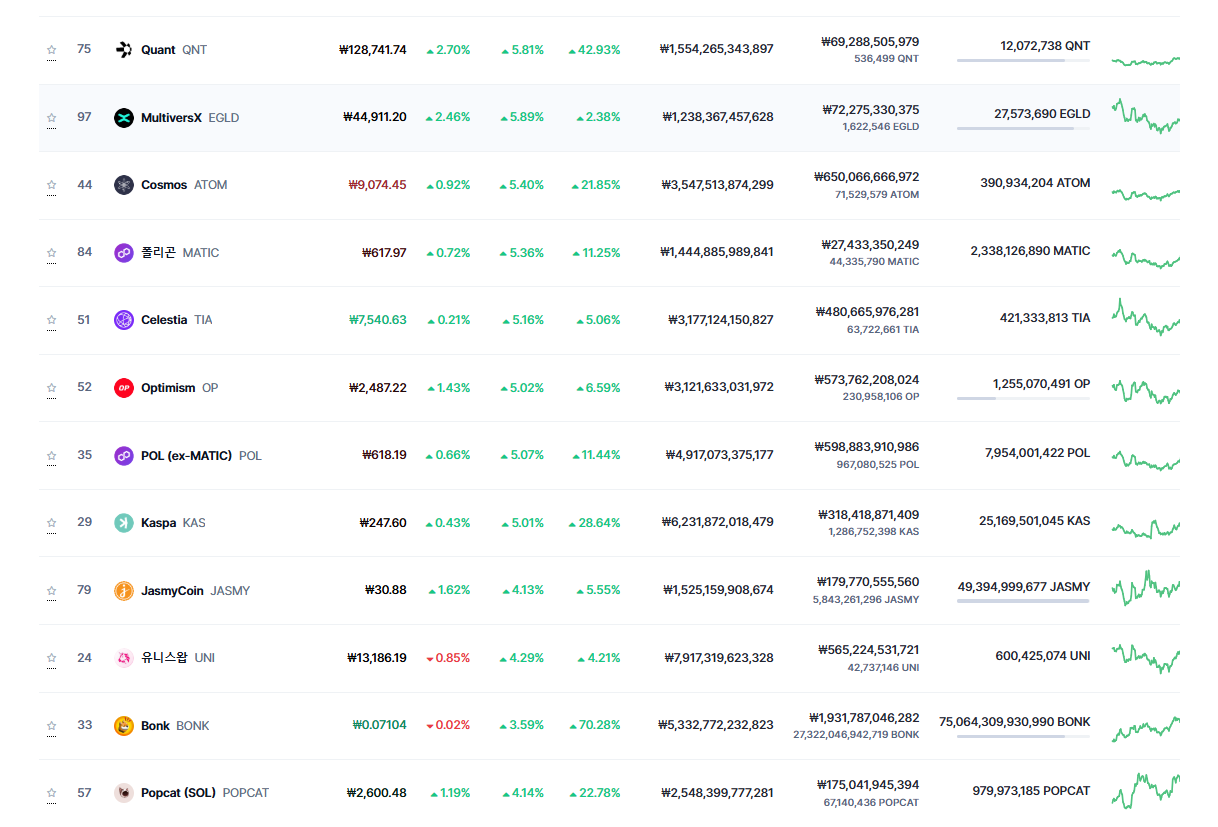Click the Quant 7-day sparkline chart
The width and height of the screenshot is (1218, 827).
[x=1146, y=61]
